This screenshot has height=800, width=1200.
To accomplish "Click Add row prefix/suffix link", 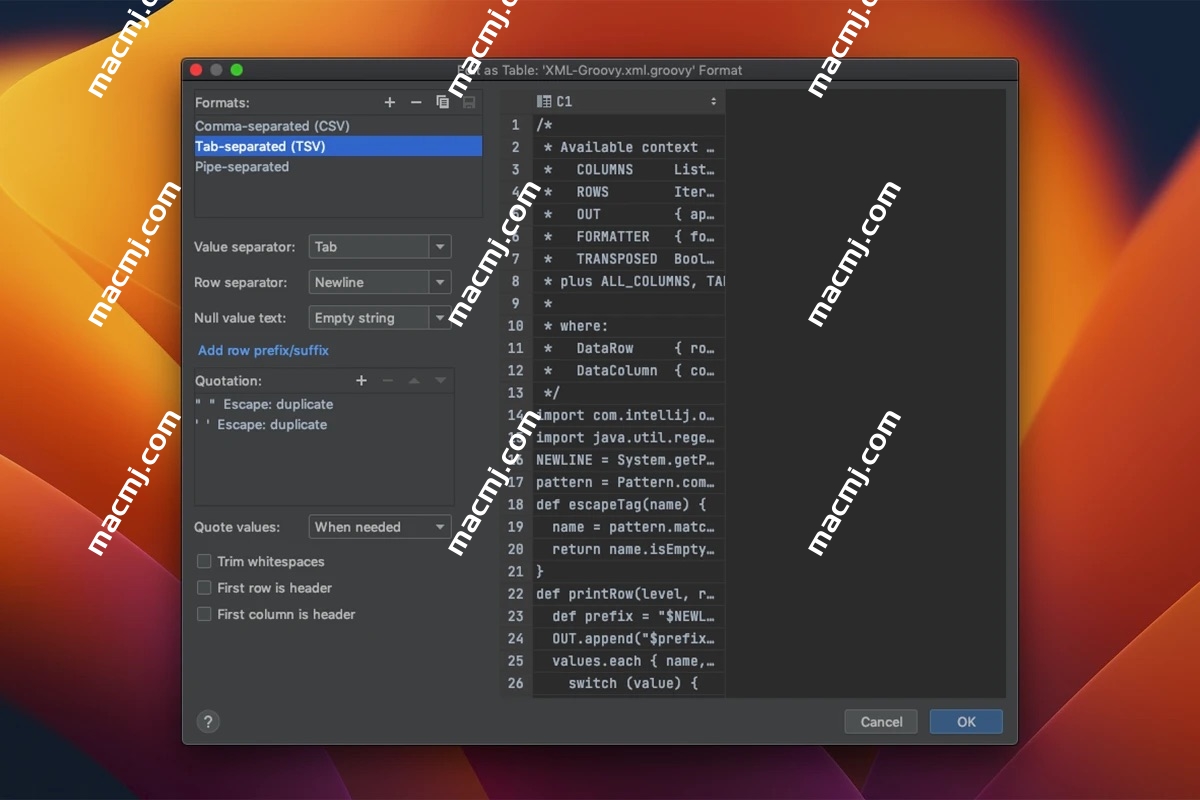I will coord(263,350).
